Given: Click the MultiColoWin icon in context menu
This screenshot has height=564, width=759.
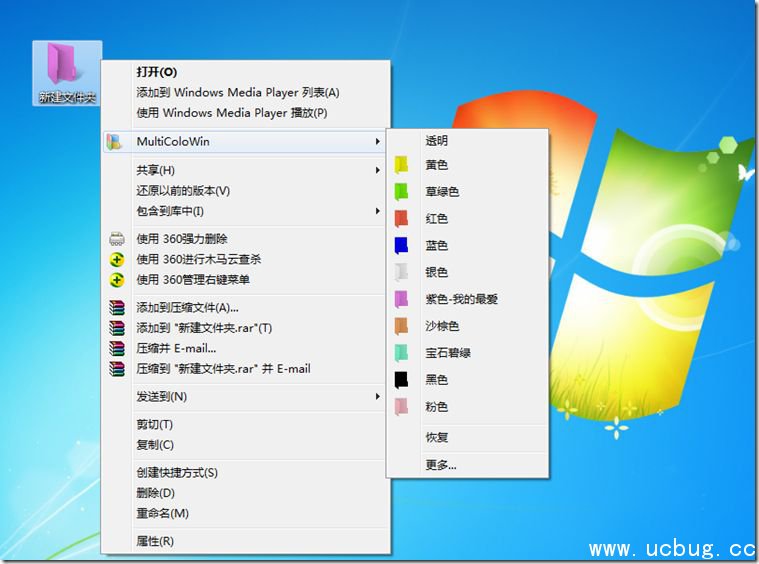Looking at the screenshot, I should coord(114,142).
